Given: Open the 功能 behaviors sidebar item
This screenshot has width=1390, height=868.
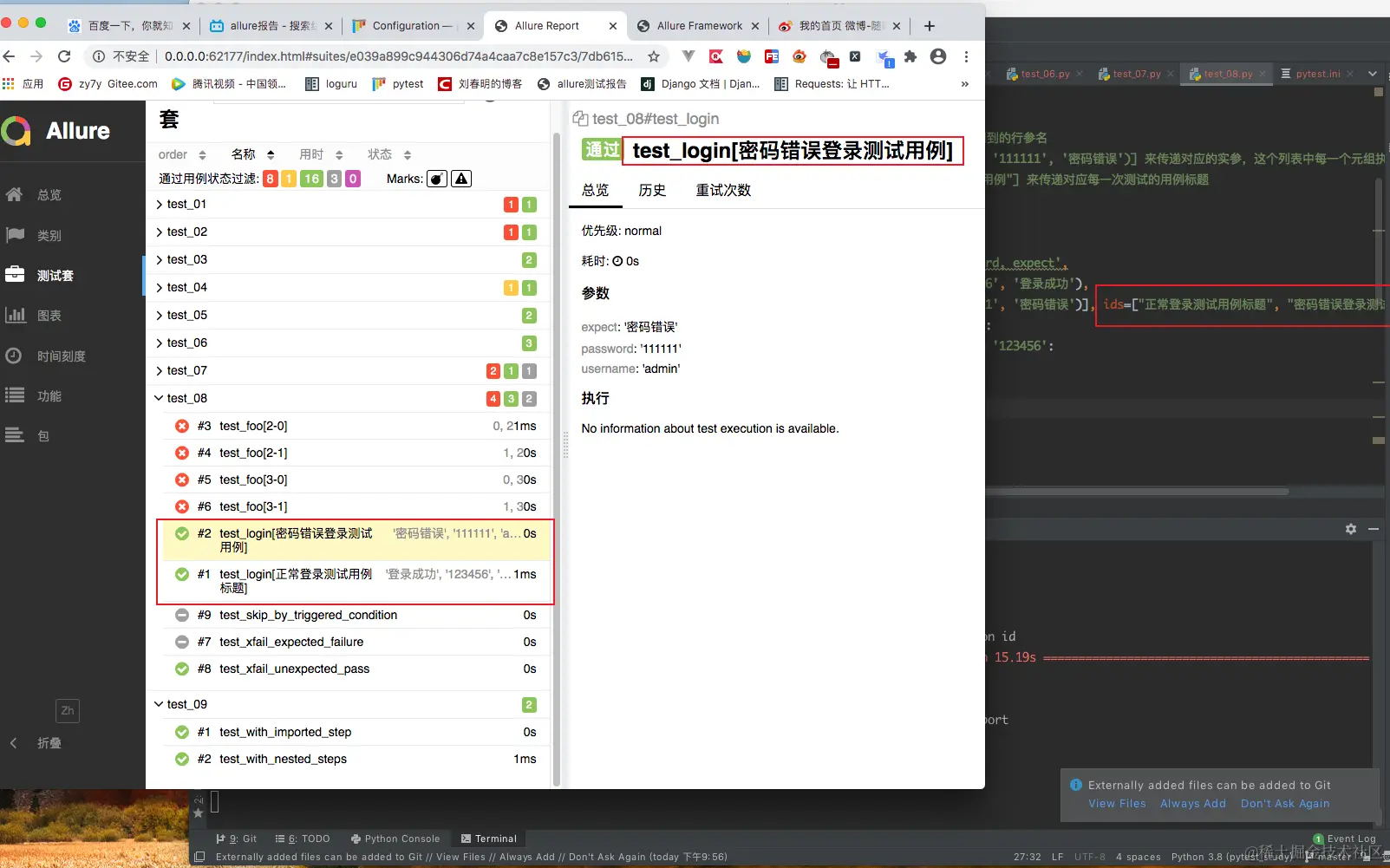Looking at the screenshot, I should 49,396.
